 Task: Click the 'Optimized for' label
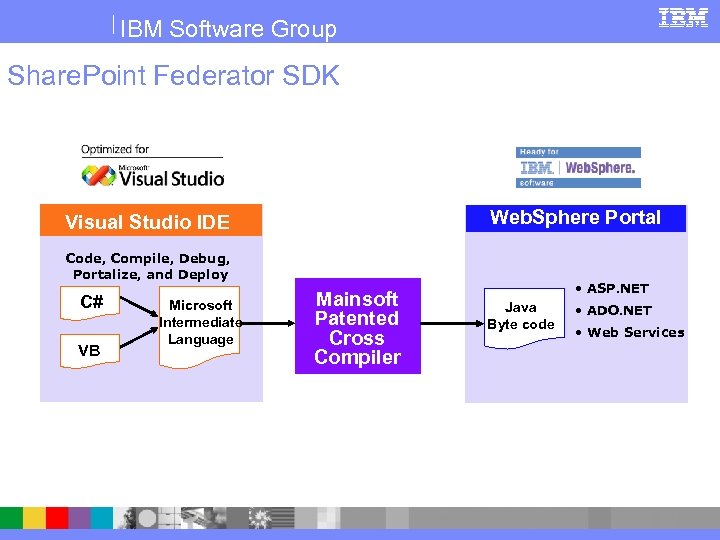click(115, 149)
